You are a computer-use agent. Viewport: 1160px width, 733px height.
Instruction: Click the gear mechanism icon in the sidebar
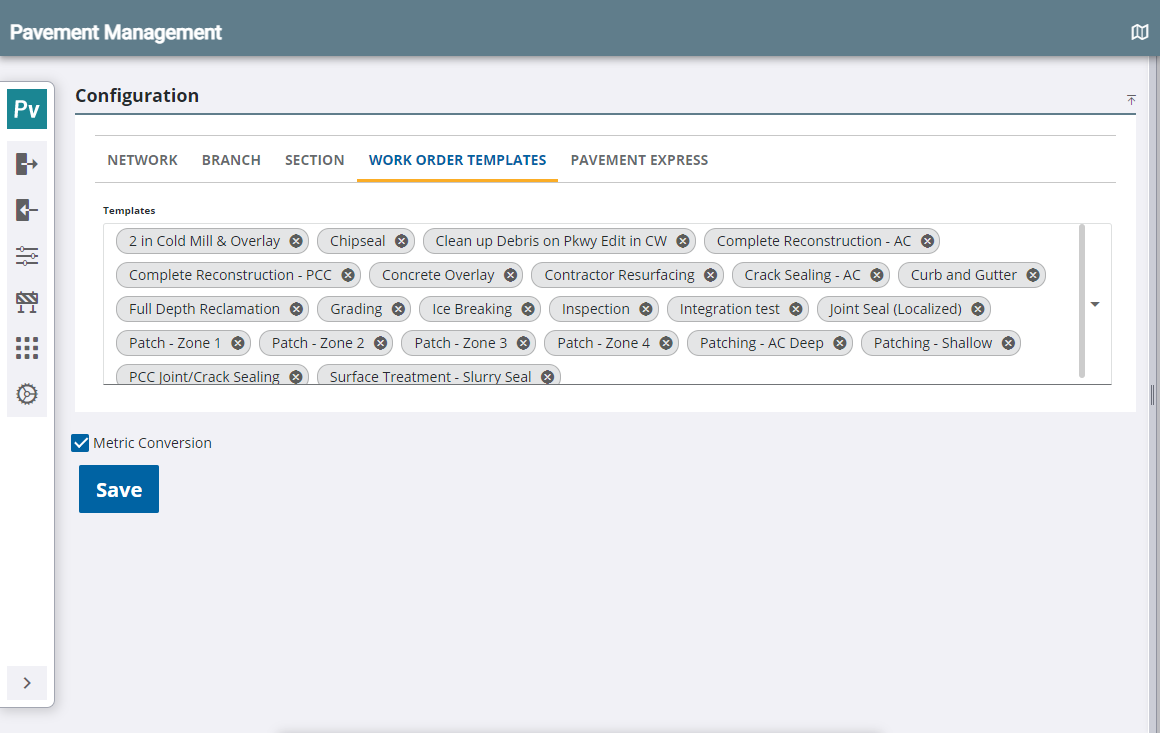coord(26,394)
